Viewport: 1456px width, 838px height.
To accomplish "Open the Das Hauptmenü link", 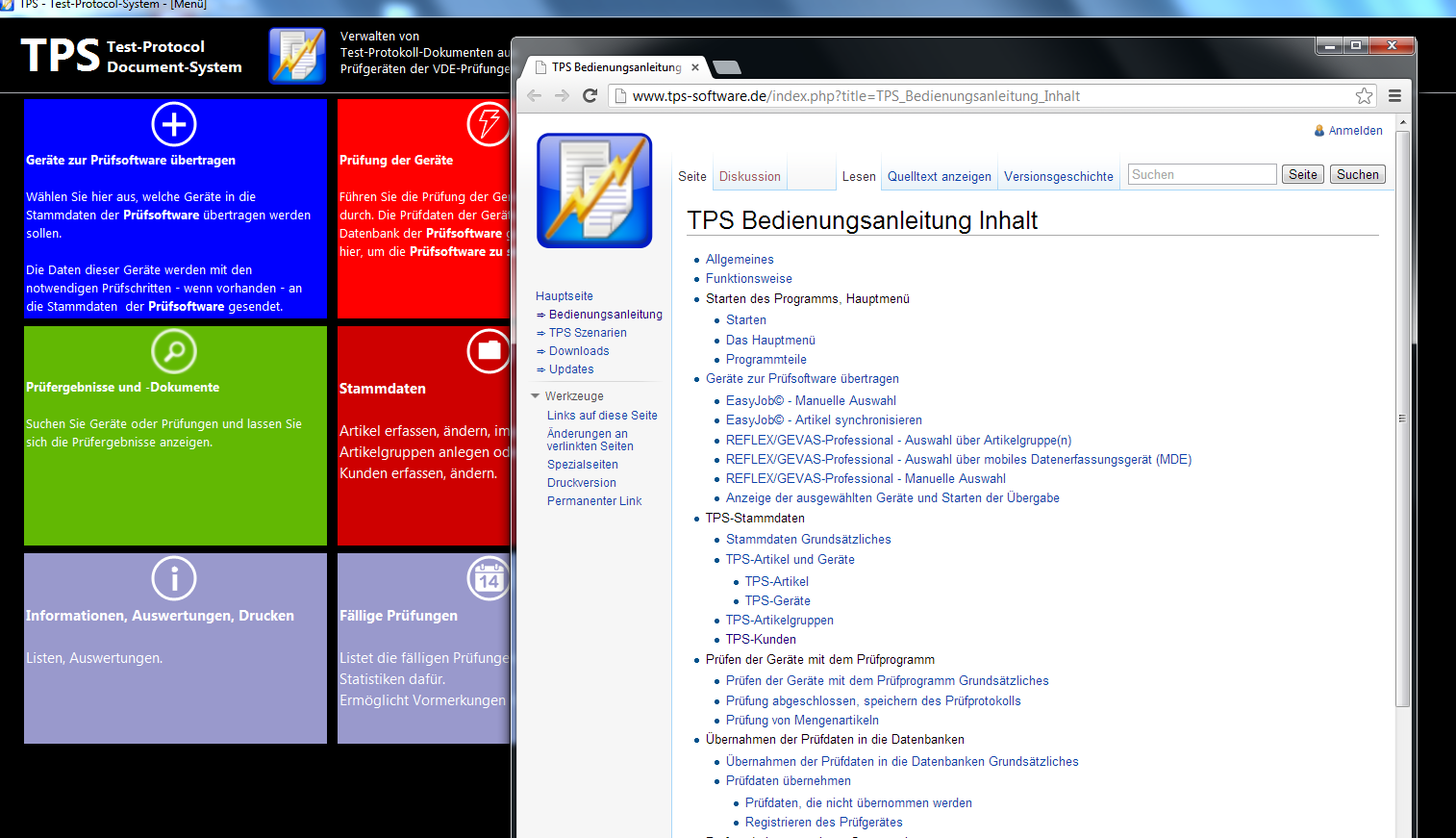I will (770, 341).
